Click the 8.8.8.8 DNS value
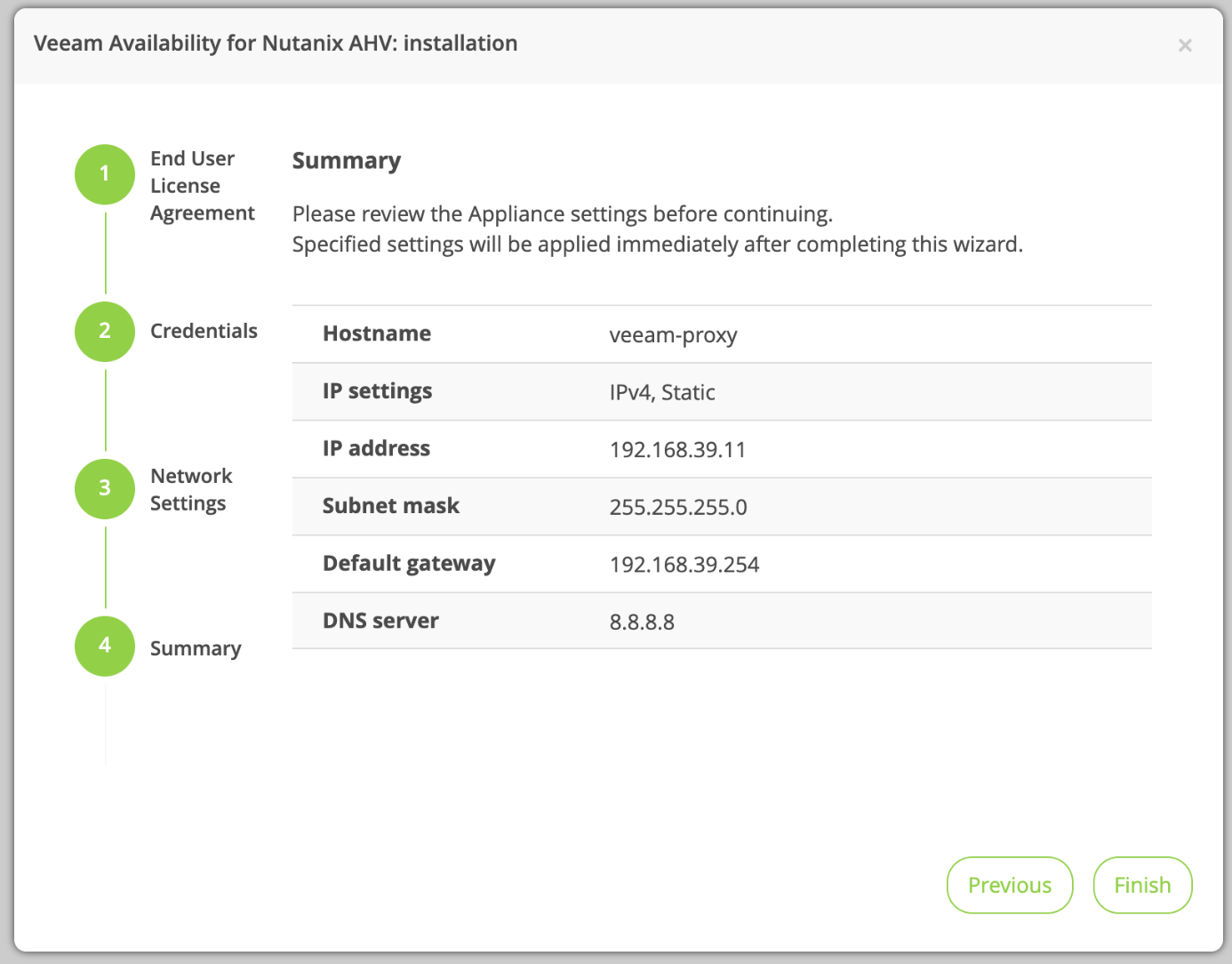The width and height of the screenshot is (1232, 964). click(x=642, y=622)
